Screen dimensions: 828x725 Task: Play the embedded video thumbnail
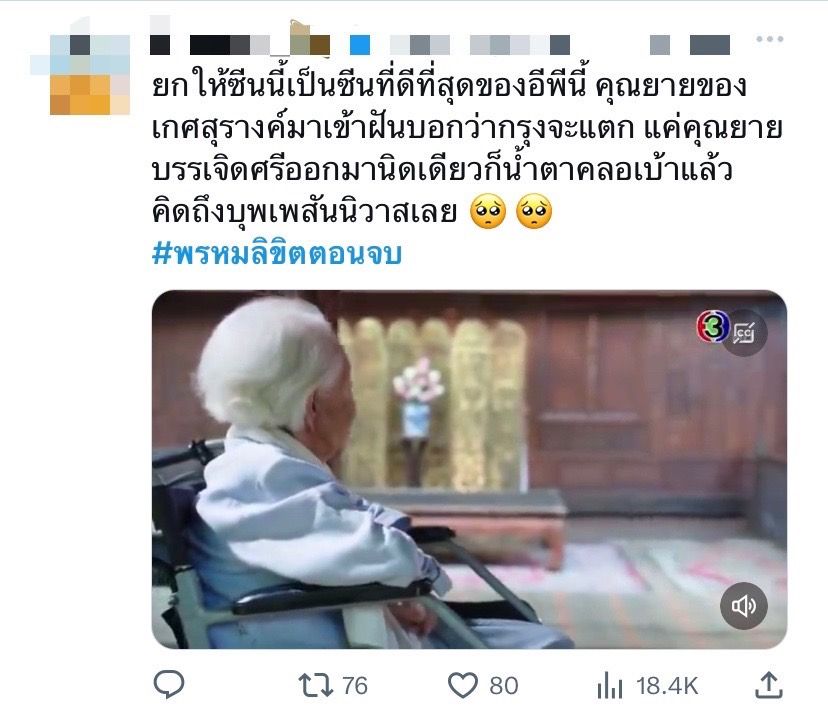pos(469,469)
